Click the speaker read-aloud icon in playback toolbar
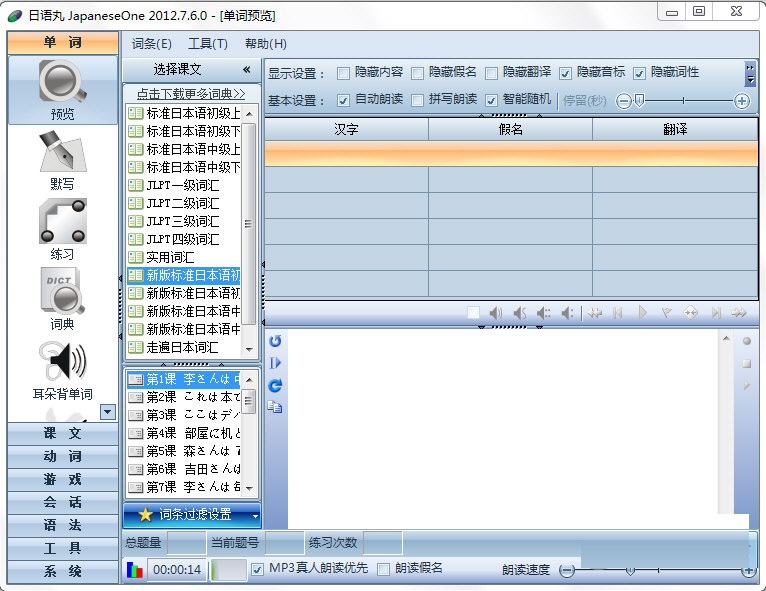766x591 pixels. click(x=495, y=313)
